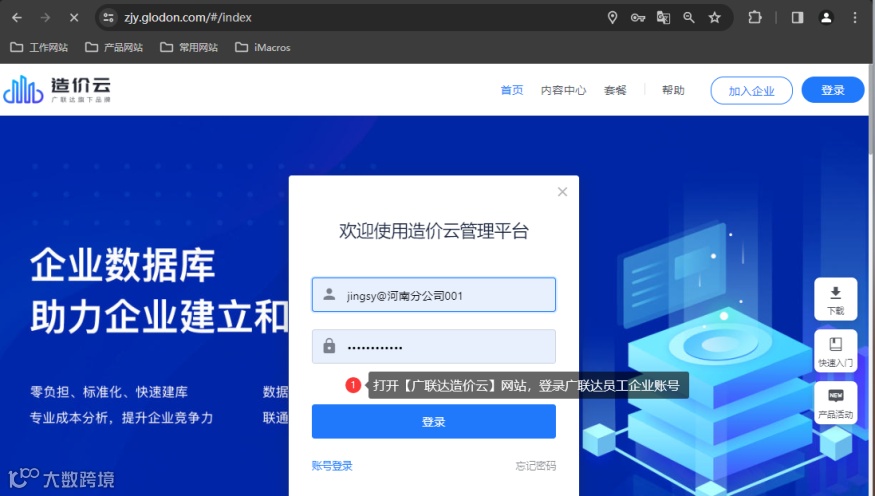Click the 登录 button in the header
The width and height of the screenshot is (875, 496).
(833, 90)
